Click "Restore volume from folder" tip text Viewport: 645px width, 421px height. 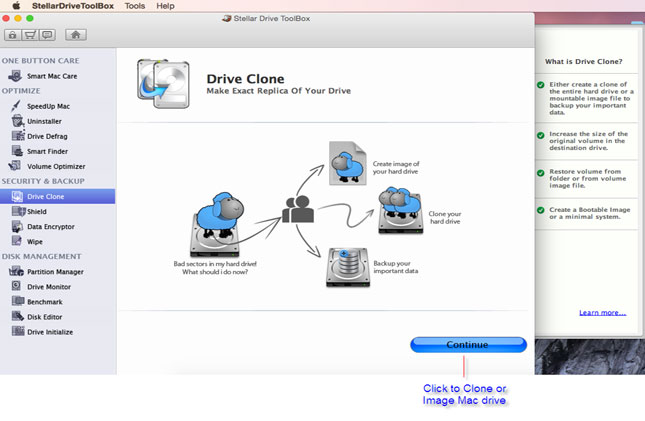point(587,179)
